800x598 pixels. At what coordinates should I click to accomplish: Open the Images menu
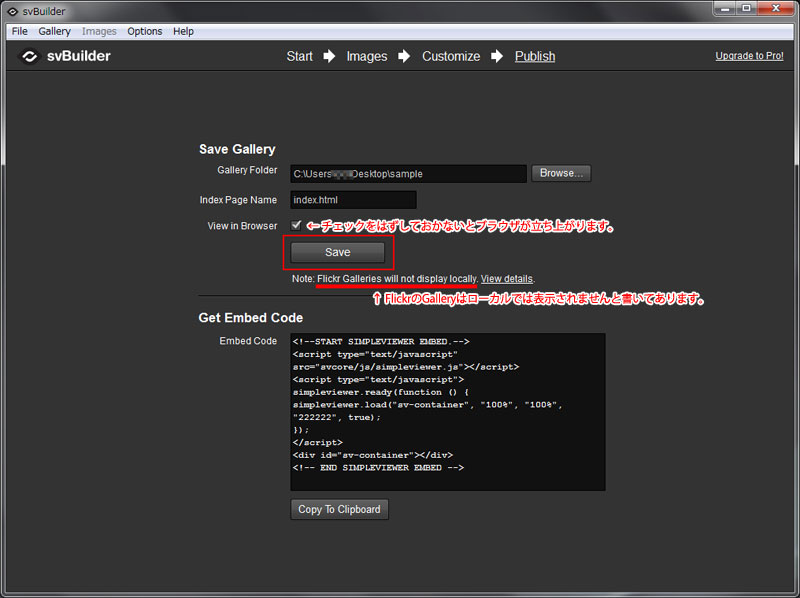(99, 31)
